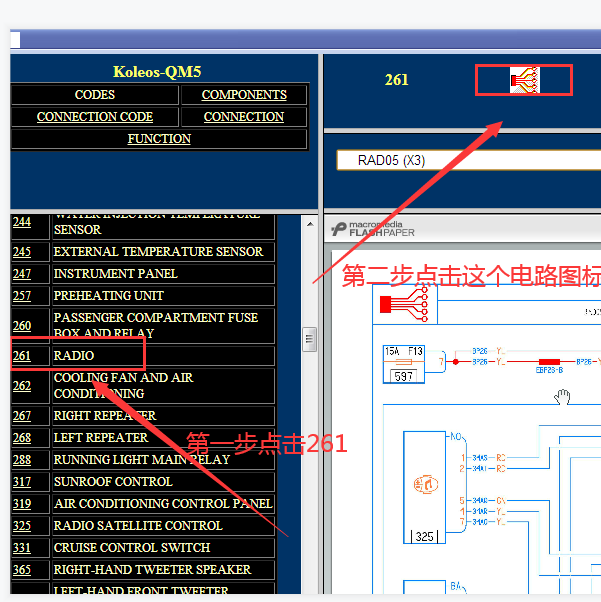This screenshot has width=601, height=602.
Task: Open component code 244 link
Action: (x=22, y=222)
